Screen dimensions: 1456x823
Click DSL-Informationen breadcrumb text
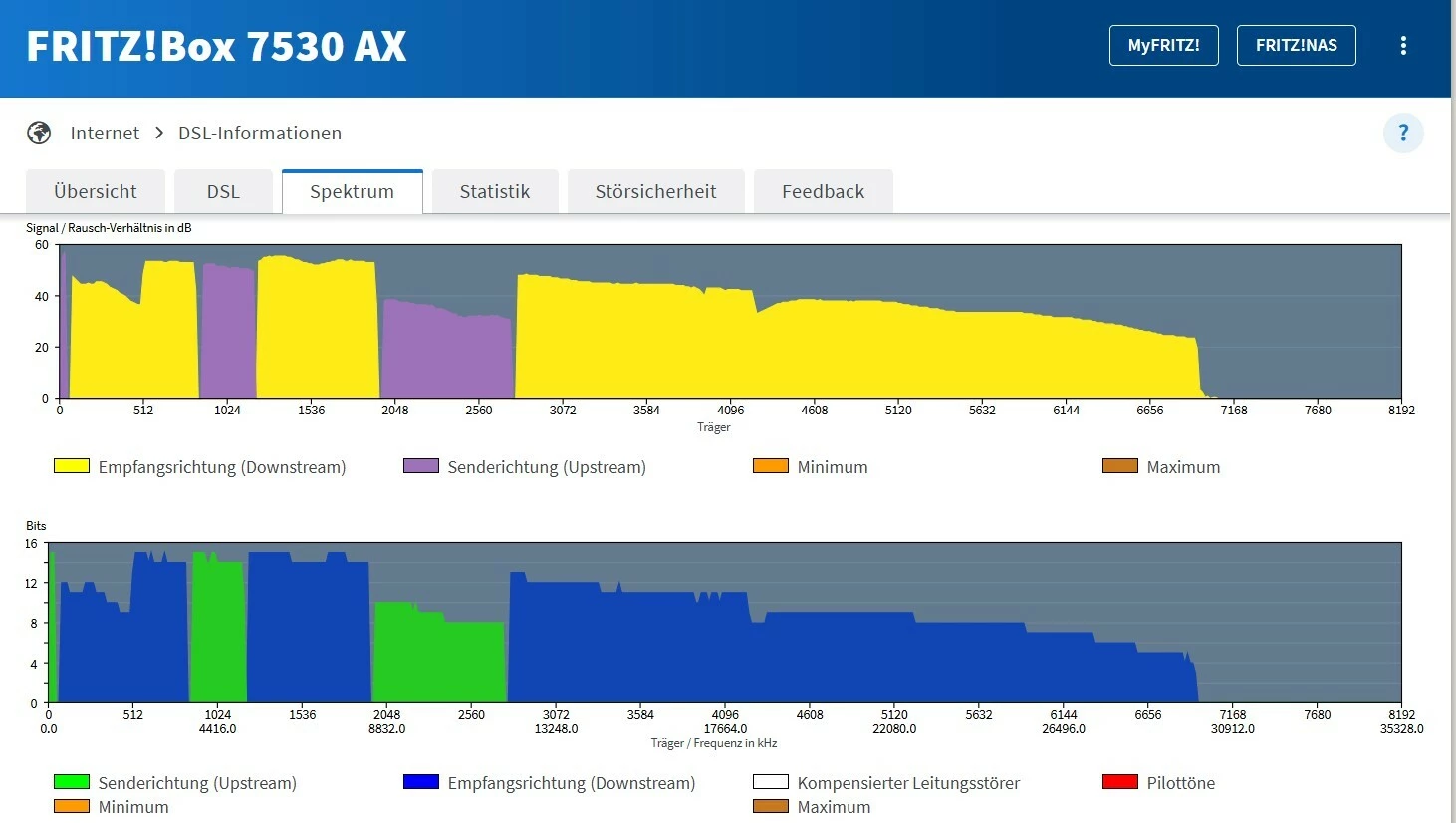coord(260,133)
